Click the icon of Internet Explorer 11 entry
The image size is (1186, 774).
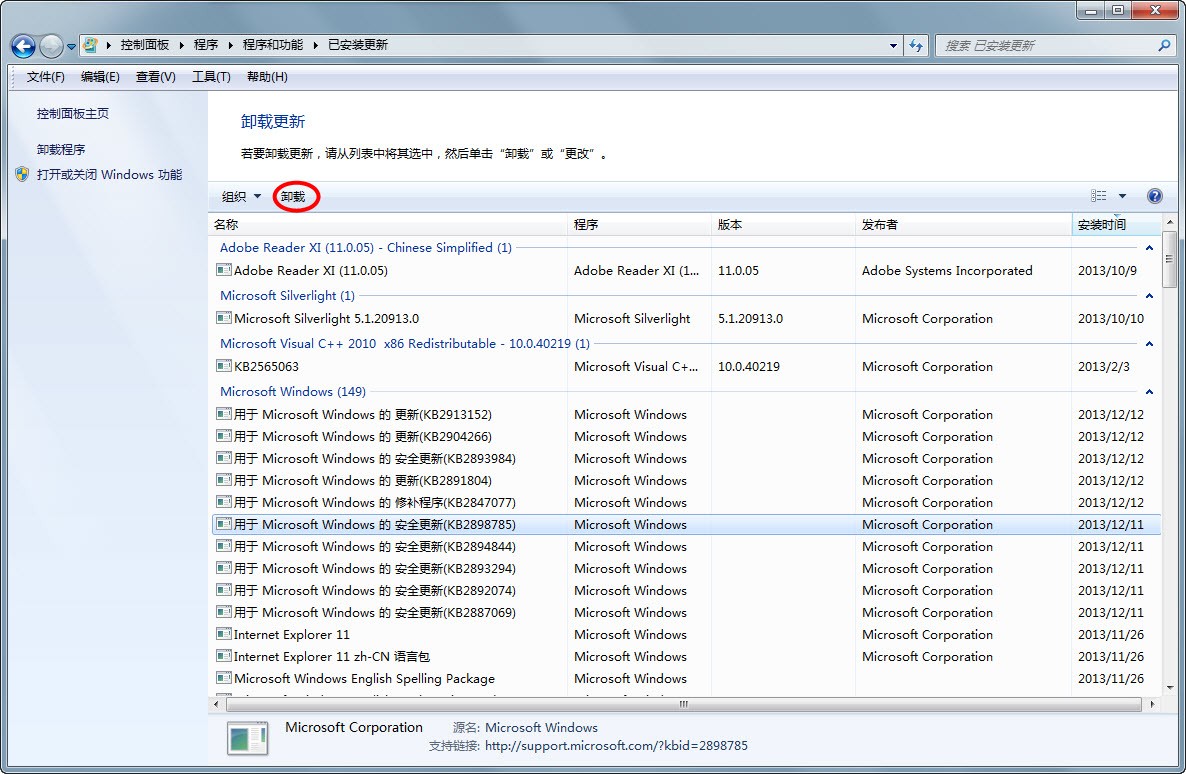coord(224,634)
